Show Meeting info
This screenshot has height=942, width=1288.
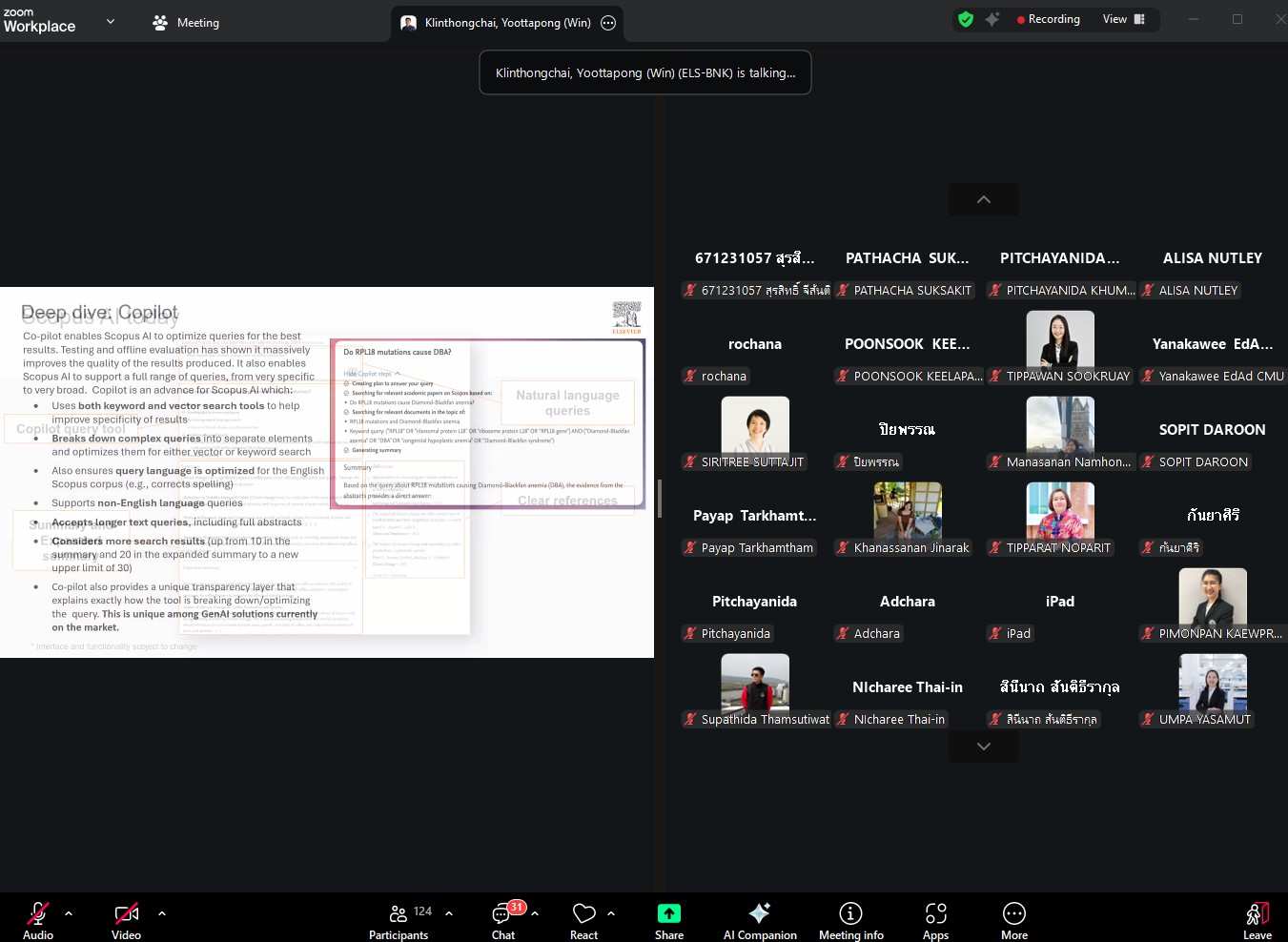850,920
